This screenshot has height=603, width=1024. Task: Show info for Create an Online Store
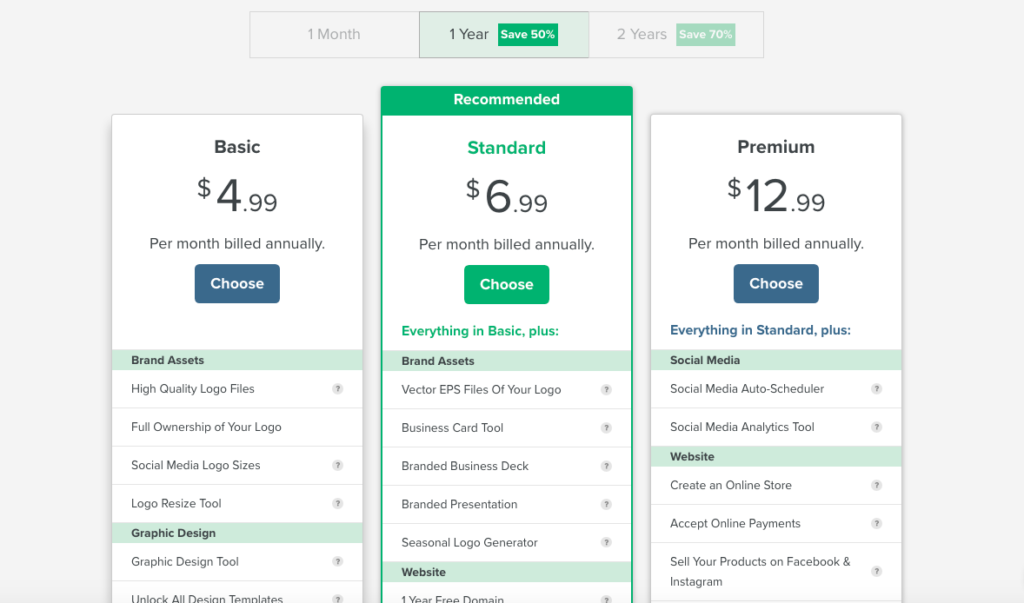(876, 485)
